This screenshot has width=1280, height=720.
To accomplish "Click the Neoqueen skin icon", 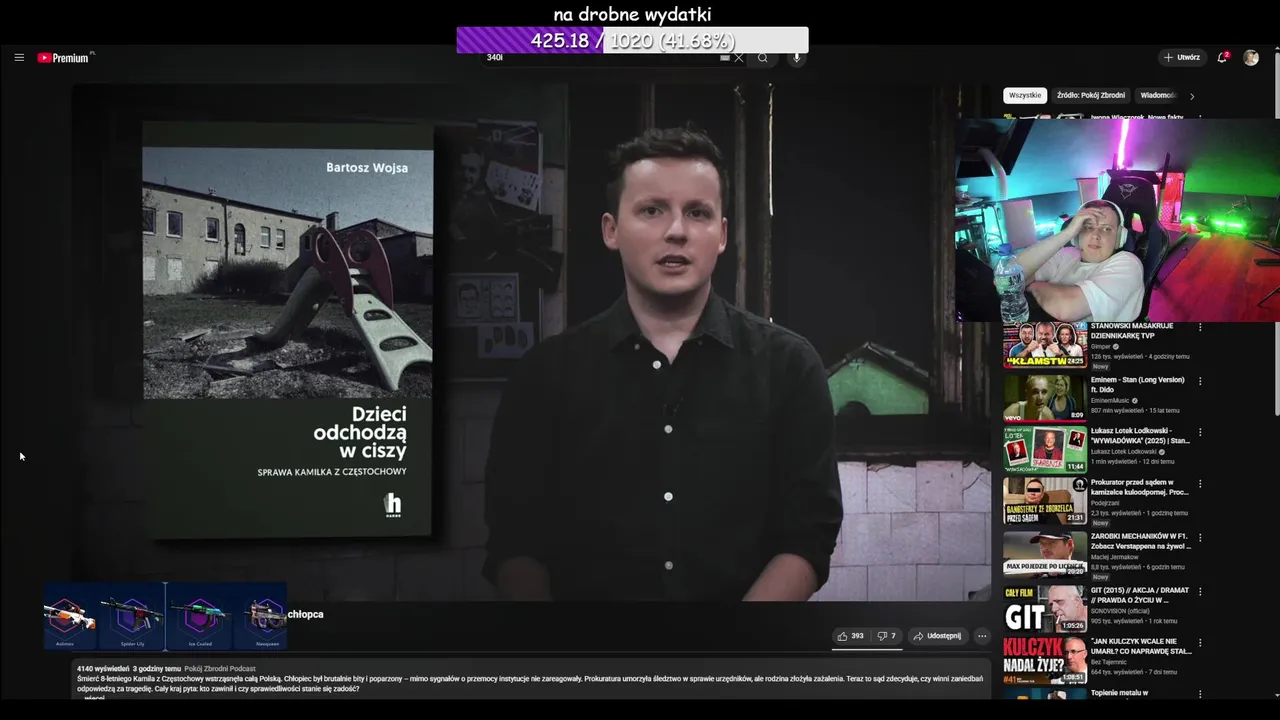I will (x=265, y=617).
